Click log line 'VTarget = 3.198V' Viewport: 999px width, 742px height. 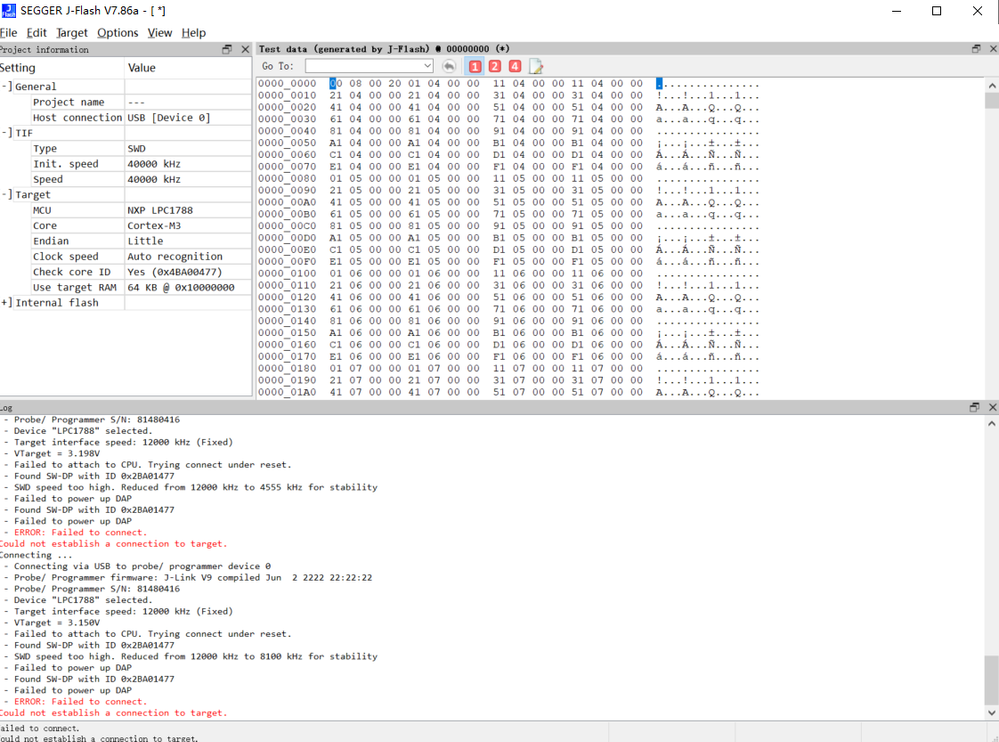tap(57, 453)
